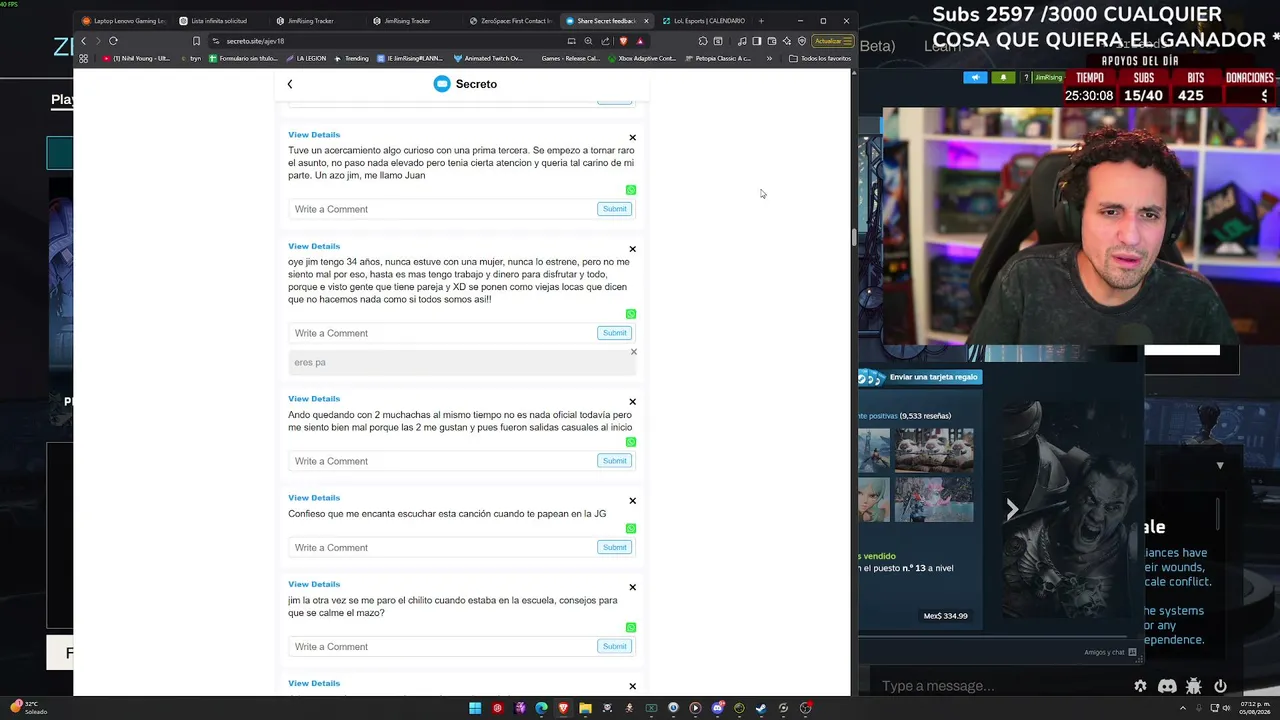Open File Explorer from the taskbar
Viewport: 1280px width, 720px height.
click(585, 709)
